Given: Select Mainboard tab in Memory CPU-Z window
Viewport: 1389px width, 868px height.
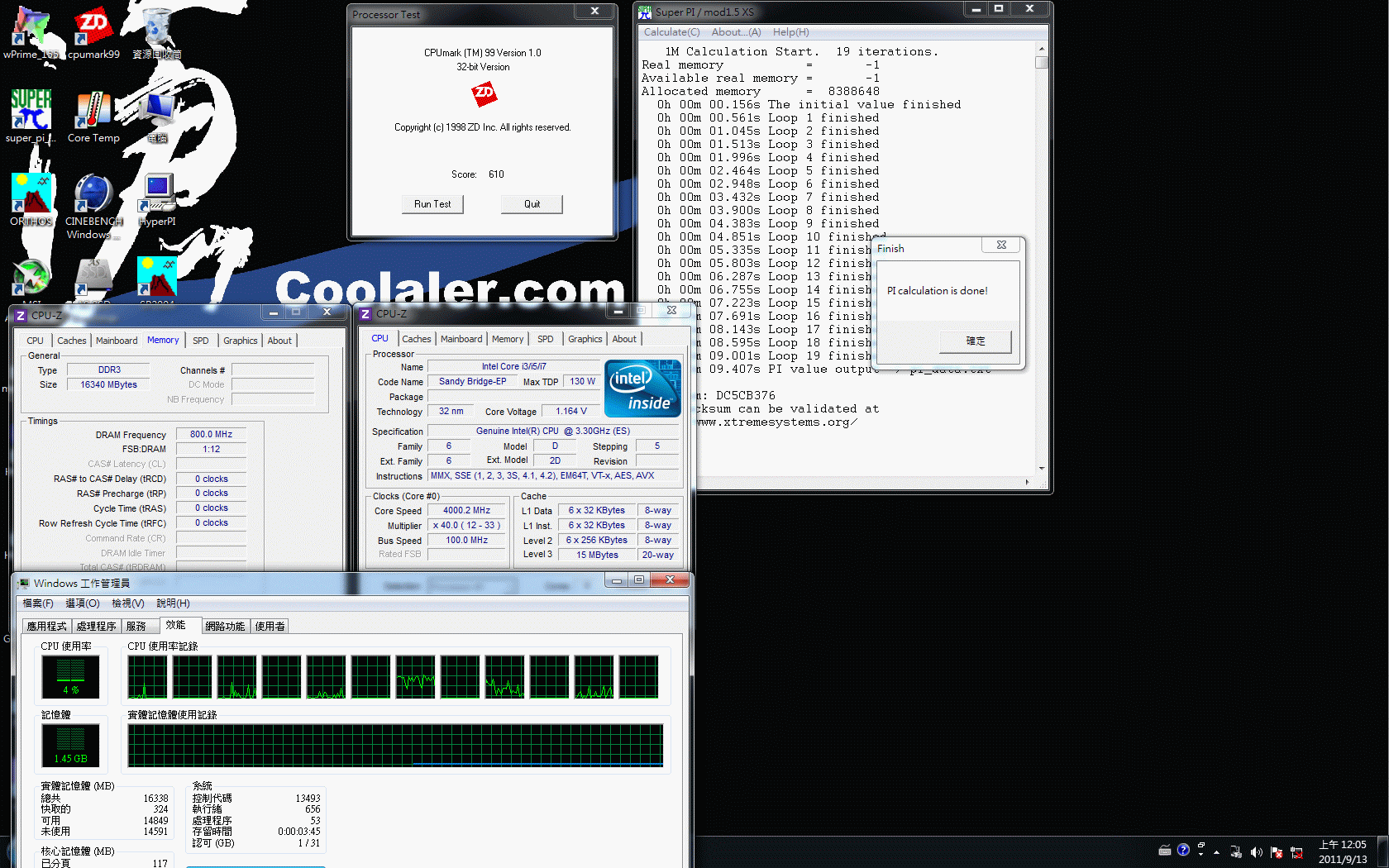Looking at the screenshot, I should [x=117, y=341].
